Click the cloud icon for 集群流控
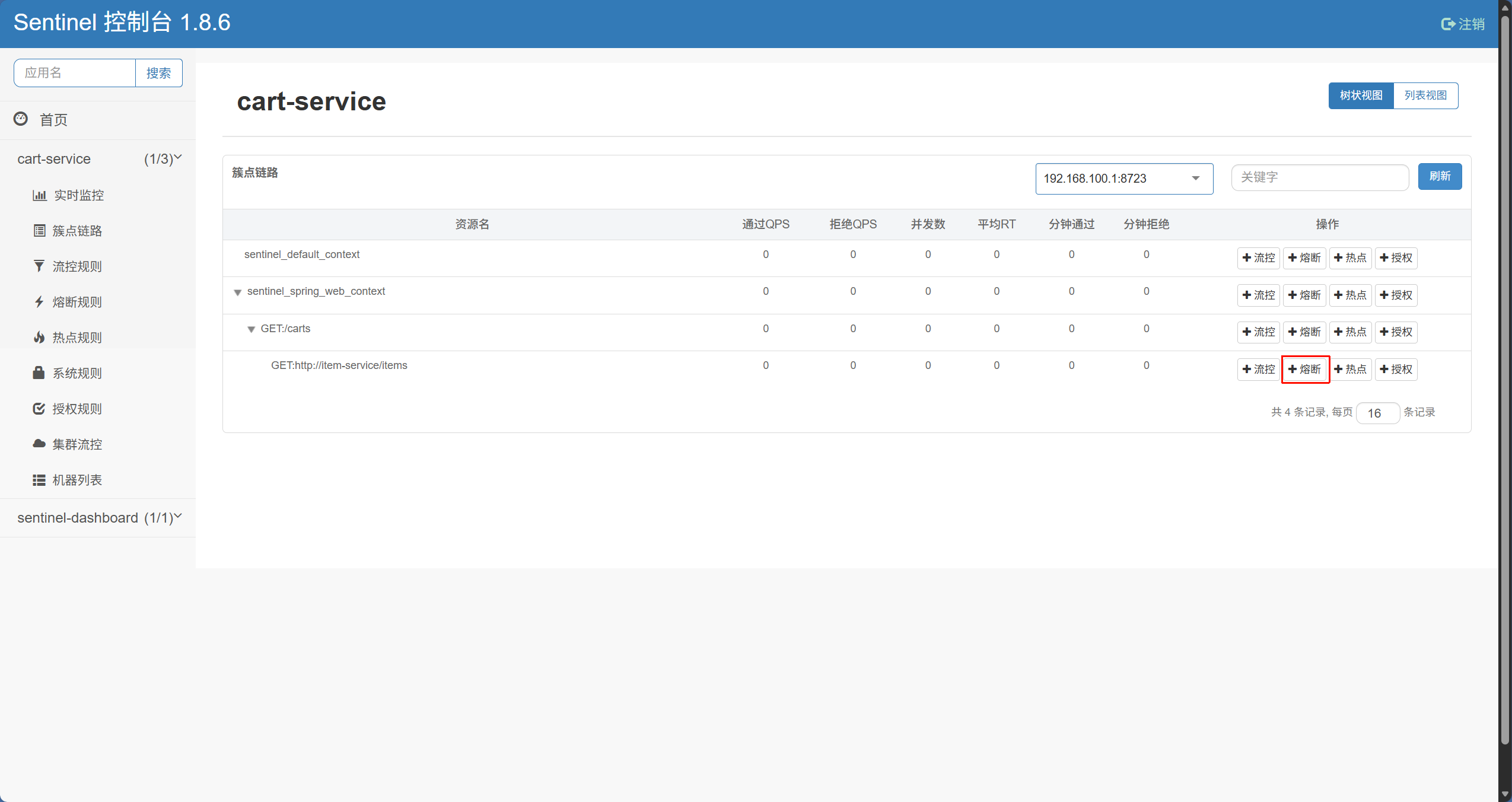Viewport: 1512px width, 802px height. pyautogui.click(x=39, y=444)
